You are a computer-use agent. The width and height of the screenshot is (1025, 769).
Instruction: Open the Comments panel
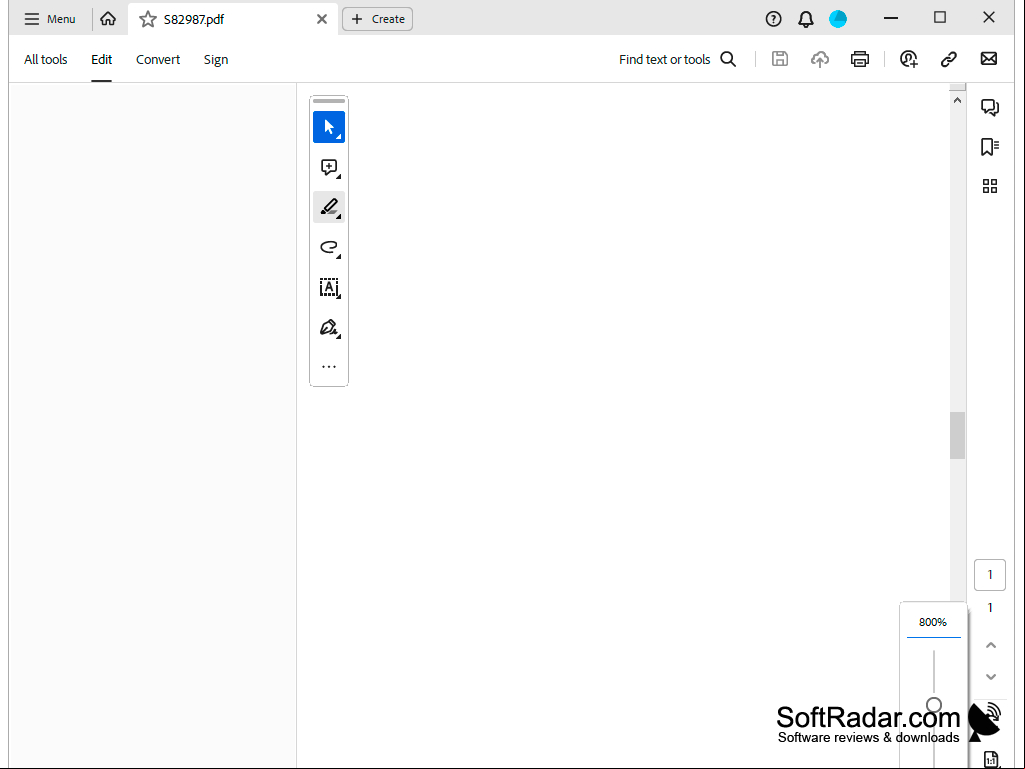pyautogui.click(x=990, y=107)
